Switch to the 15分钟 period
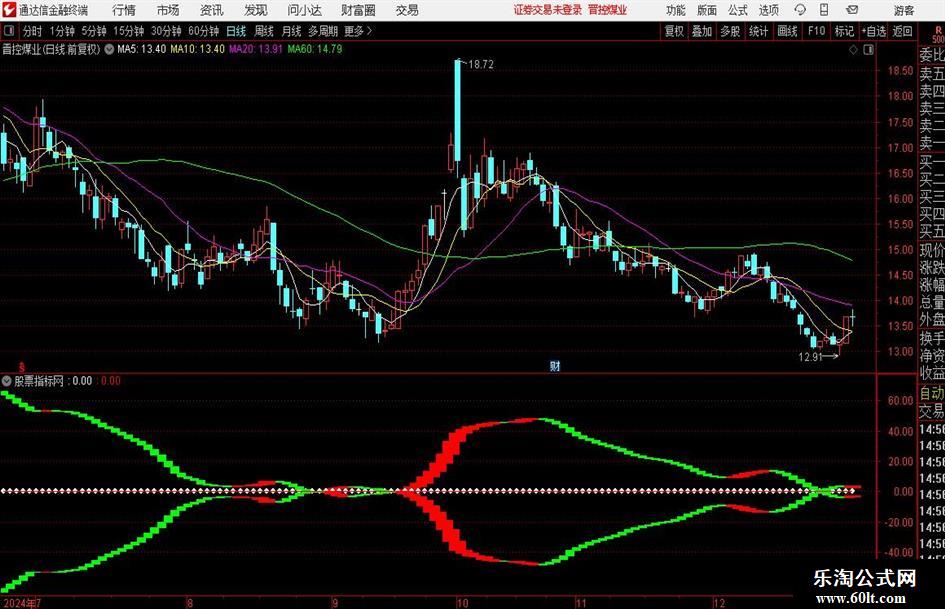The image size is (945, 609). click(x=128, y=31)
